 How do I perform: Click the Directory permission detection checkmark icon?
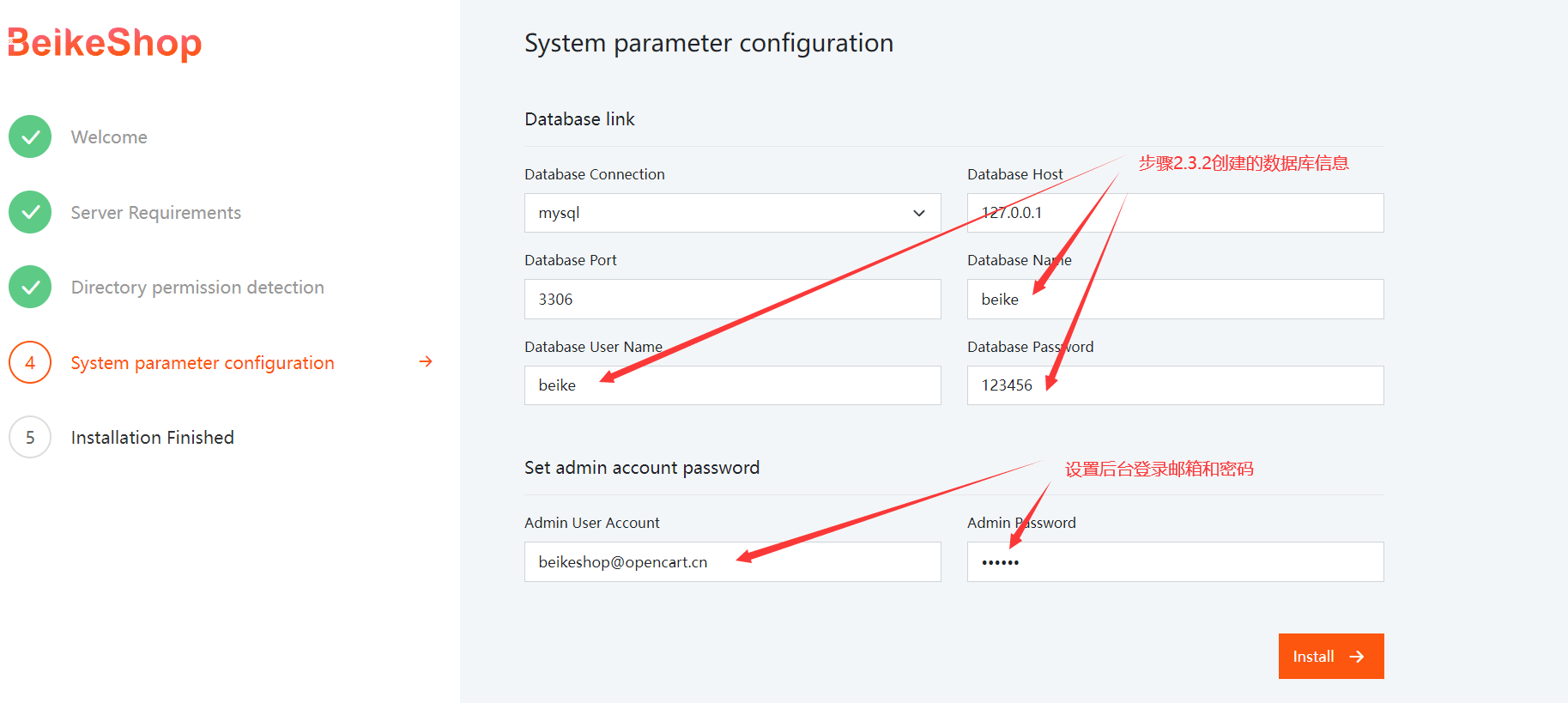(x=30, y=287)
